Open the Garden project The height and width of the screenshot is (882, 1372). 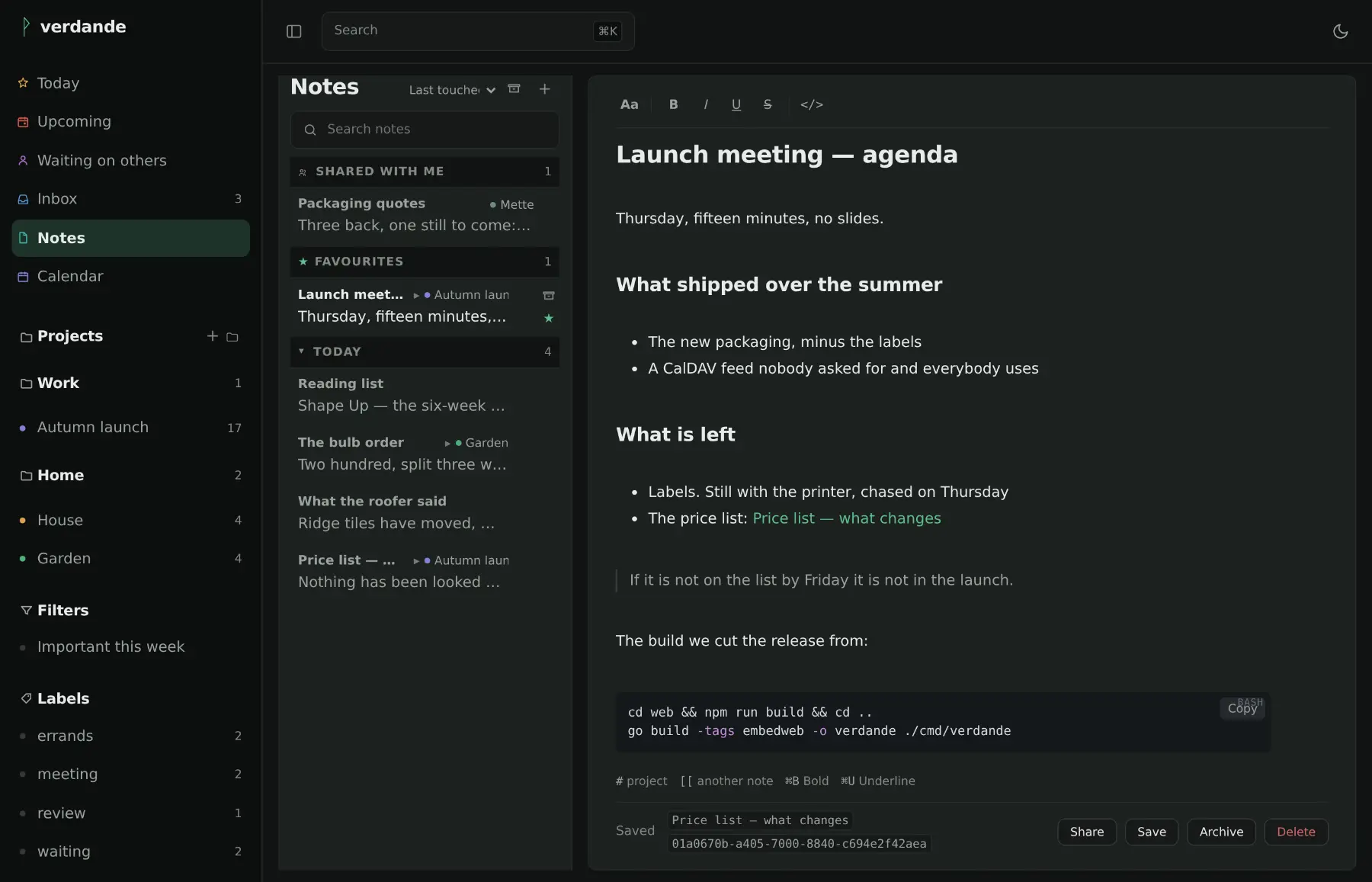130,559
